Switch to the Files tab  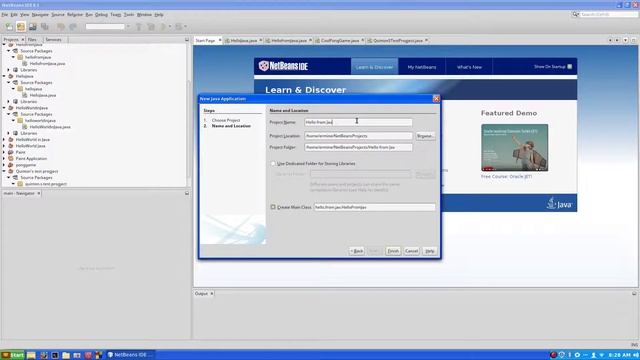click(x=32, y=40)
